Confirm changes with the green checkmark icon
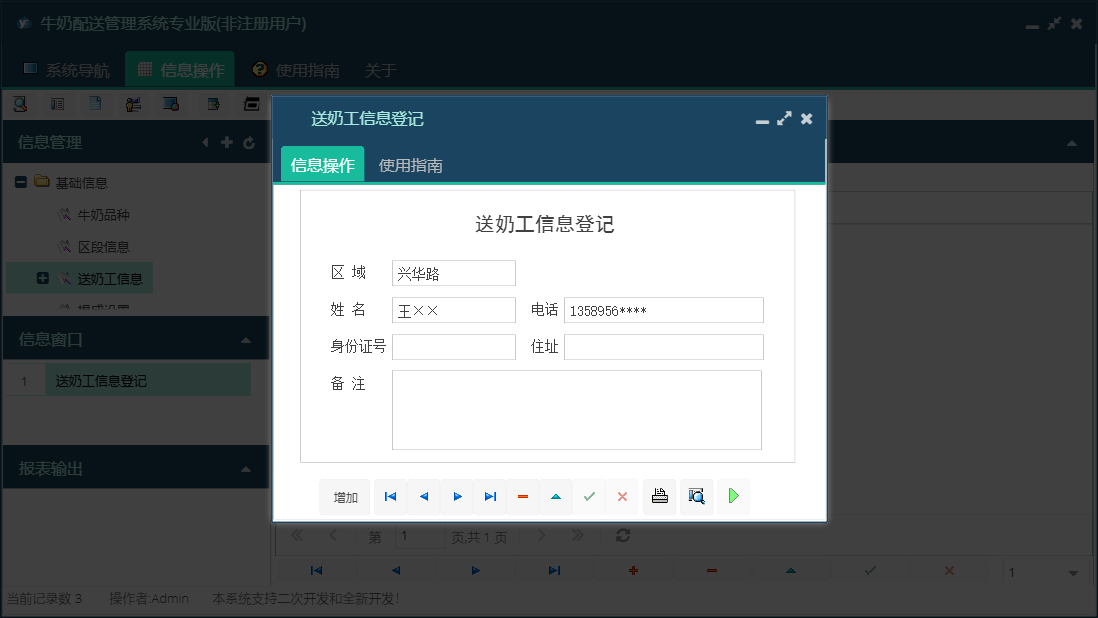 click(x=589, y=496)
